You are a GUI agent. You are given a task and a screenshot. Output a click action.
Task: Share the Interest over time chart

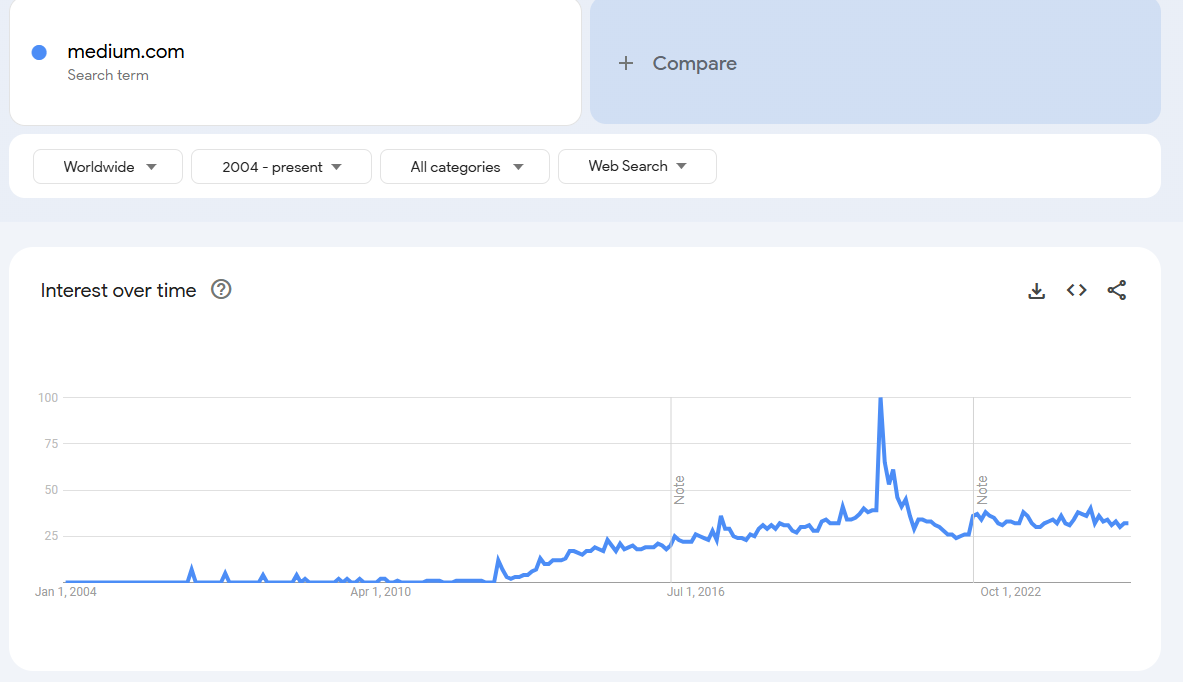[1117, 290]
